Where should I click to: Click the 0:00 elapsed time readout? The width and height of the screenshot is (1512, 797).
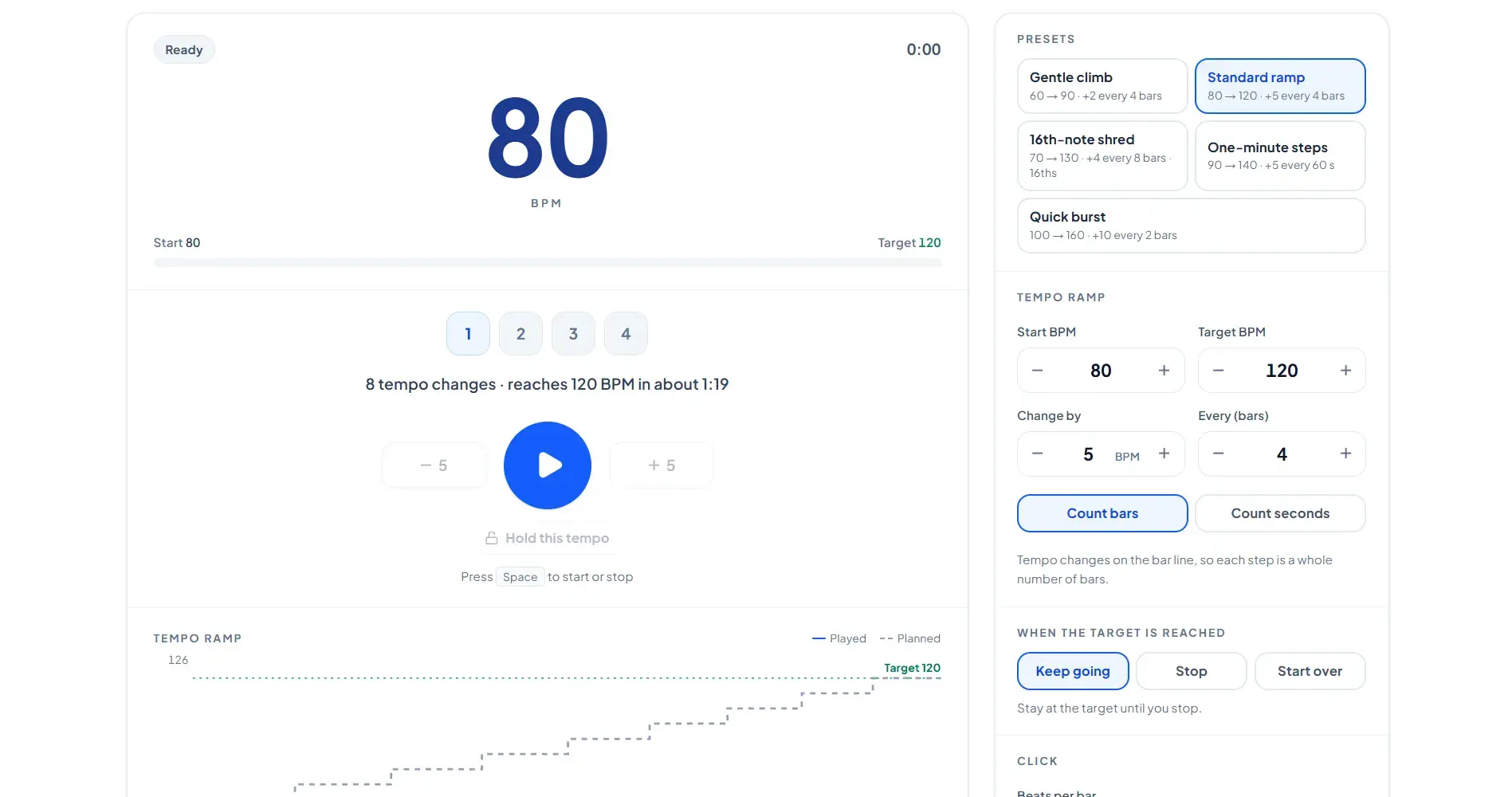pos(924,49)
